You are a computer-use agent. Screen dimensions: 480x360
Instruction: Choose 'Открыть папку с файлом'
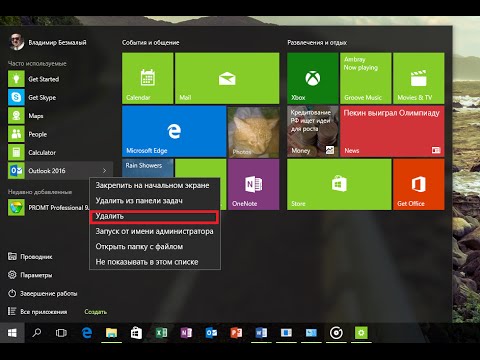tap(155, 247)
